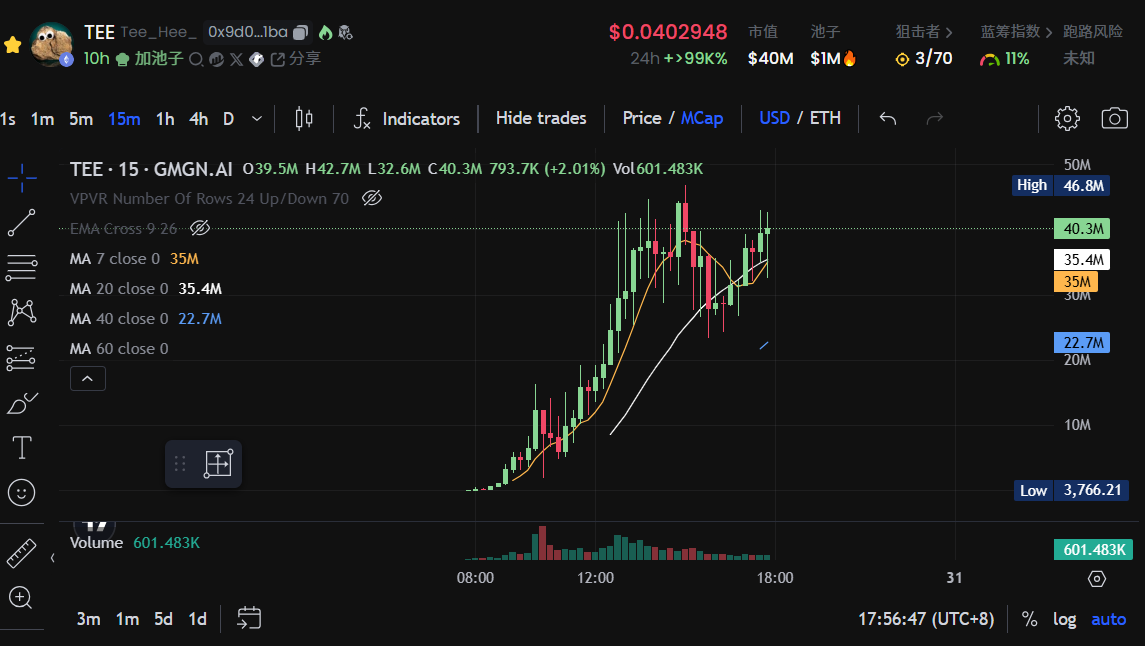Select the brush drawing tool
The height and width of the screenshot is (646, 1145).
point(21,402)
